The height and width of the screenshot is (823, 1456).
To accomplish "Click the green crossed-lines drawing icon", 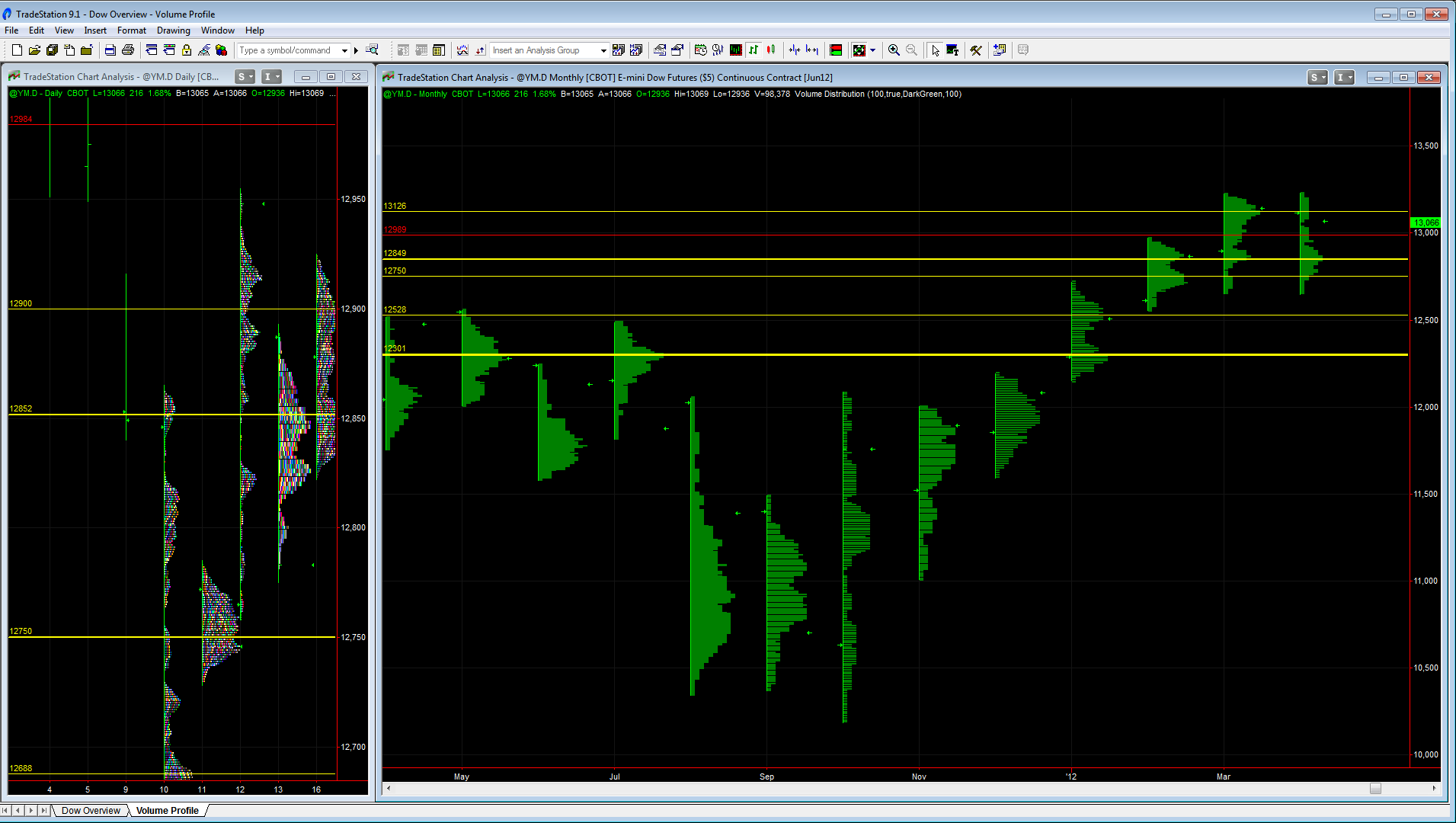I will (859, 50).
